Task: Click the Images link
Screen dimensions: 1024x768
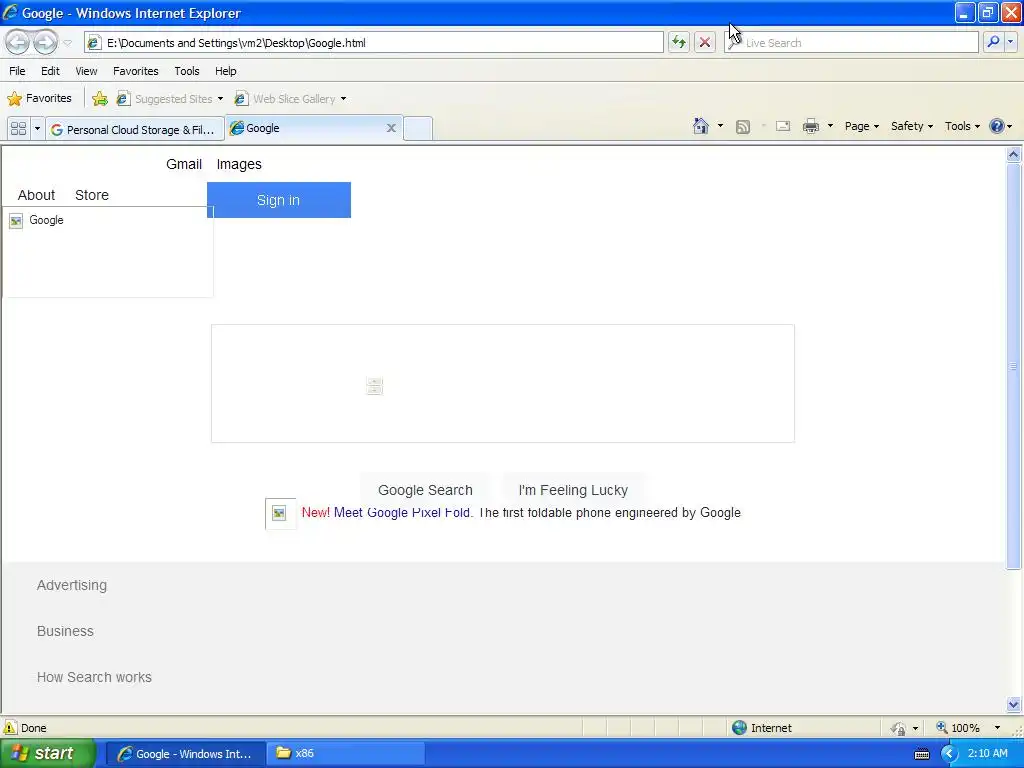Action: (x=239, y=164)
